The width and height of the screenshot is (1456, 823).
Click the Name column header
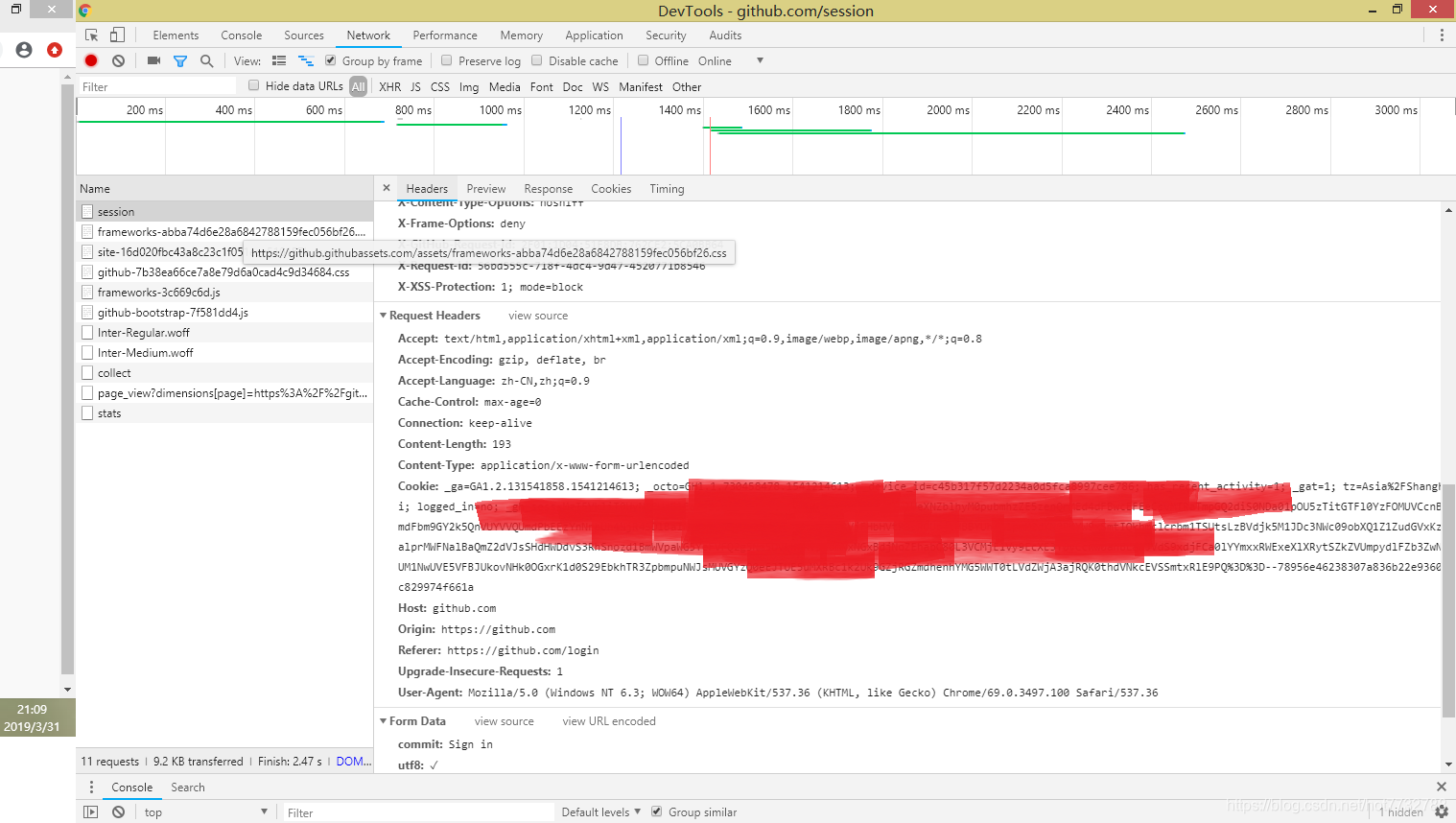coord(224,189)
